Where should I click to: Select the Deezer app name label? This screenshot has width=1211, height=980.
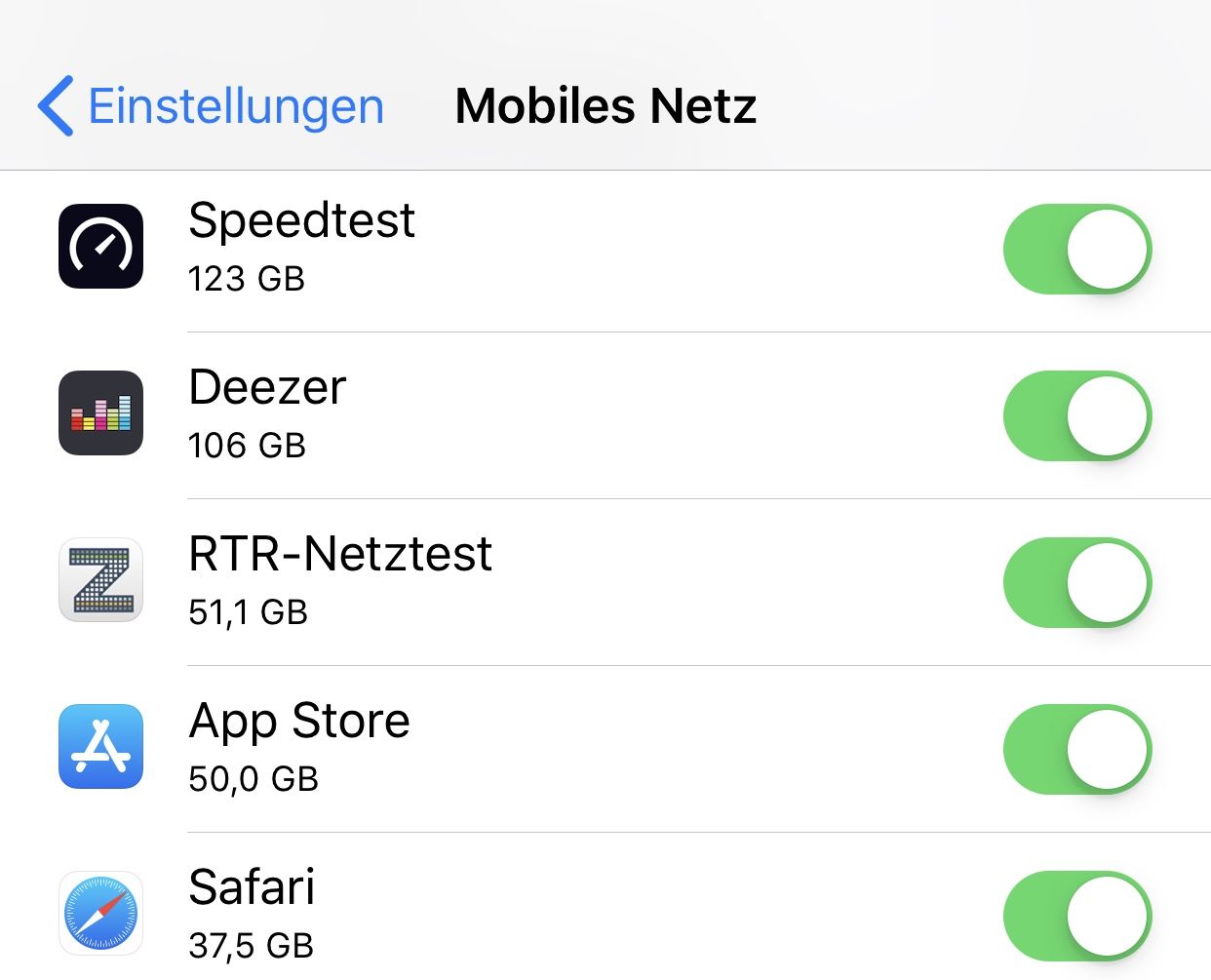point(267,387)
